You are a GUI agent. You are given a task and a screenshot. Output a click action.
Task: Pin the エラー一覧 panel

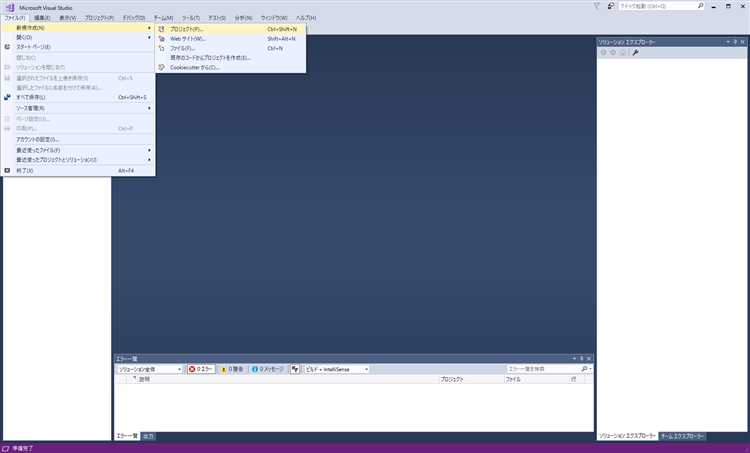[x=582, y=358]
